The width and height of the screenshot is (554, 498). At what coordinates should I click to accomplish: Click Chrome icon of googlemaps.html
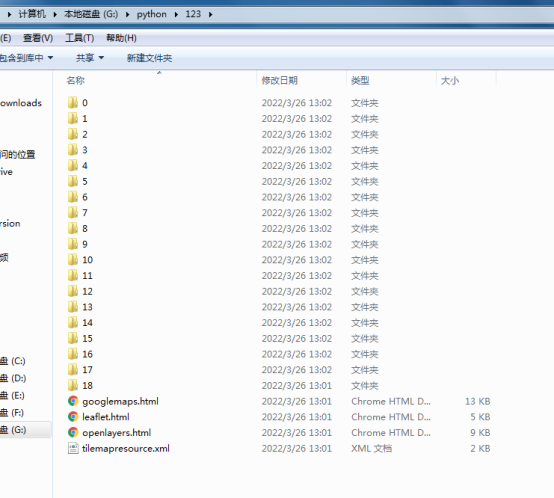[x=73, y=401]
